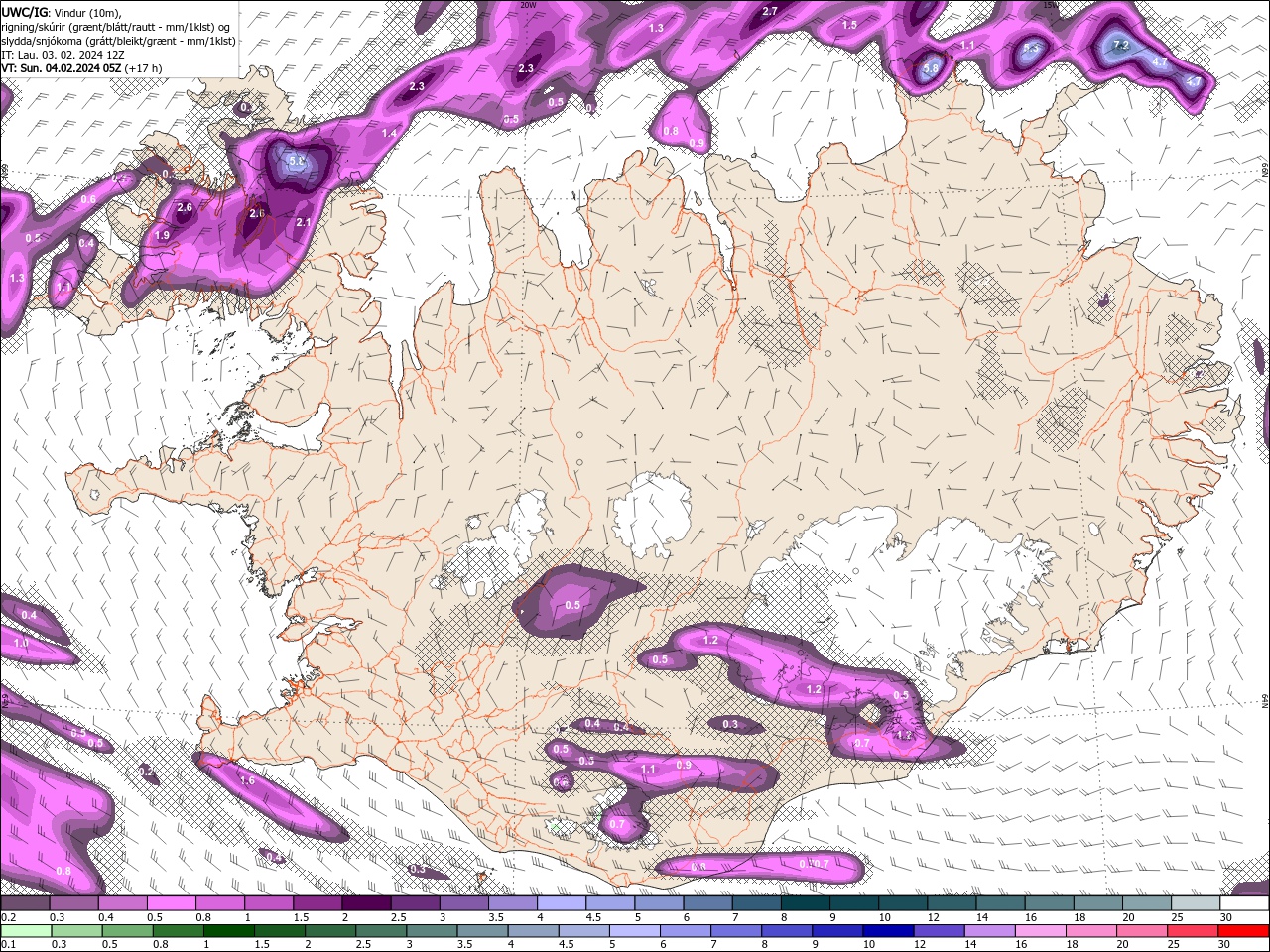
Task: Click the snow-scale swatch between 0.2 and 0.3
Action: pos(25,903)
